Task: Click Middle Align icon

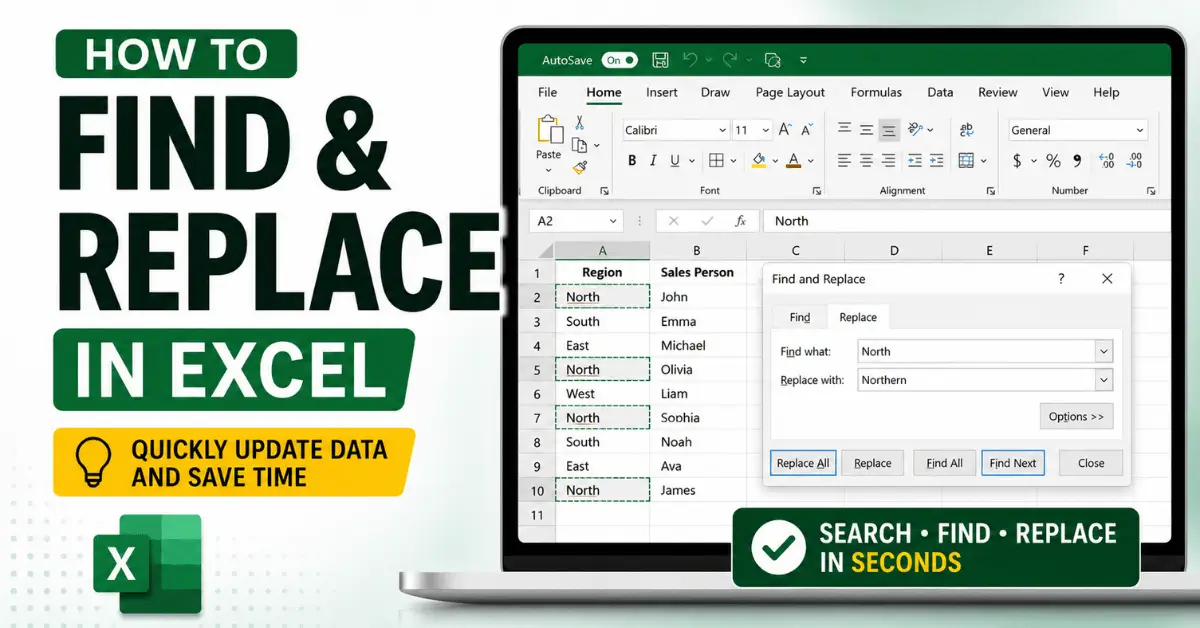Action: (866, 130)
